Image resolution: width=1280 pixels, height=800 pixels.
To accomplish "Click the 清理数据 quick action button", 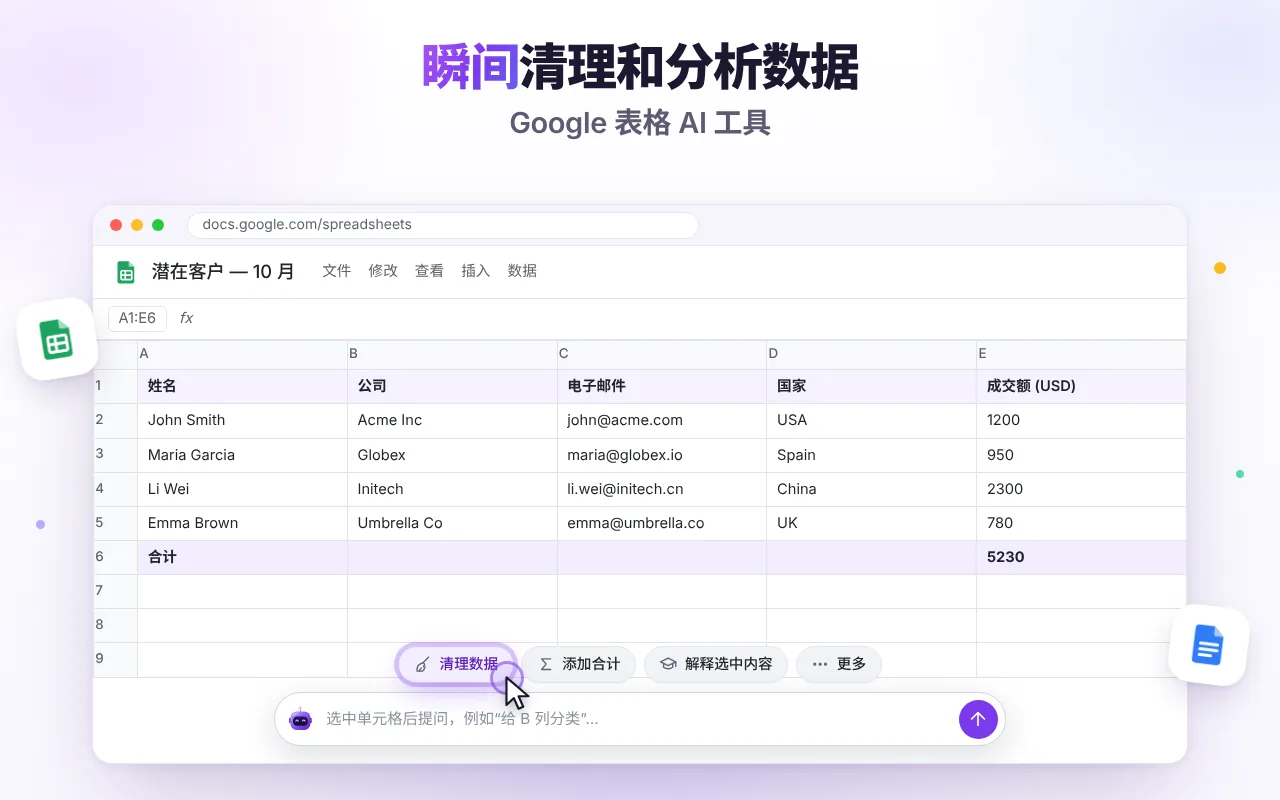I will click(456, 664).
